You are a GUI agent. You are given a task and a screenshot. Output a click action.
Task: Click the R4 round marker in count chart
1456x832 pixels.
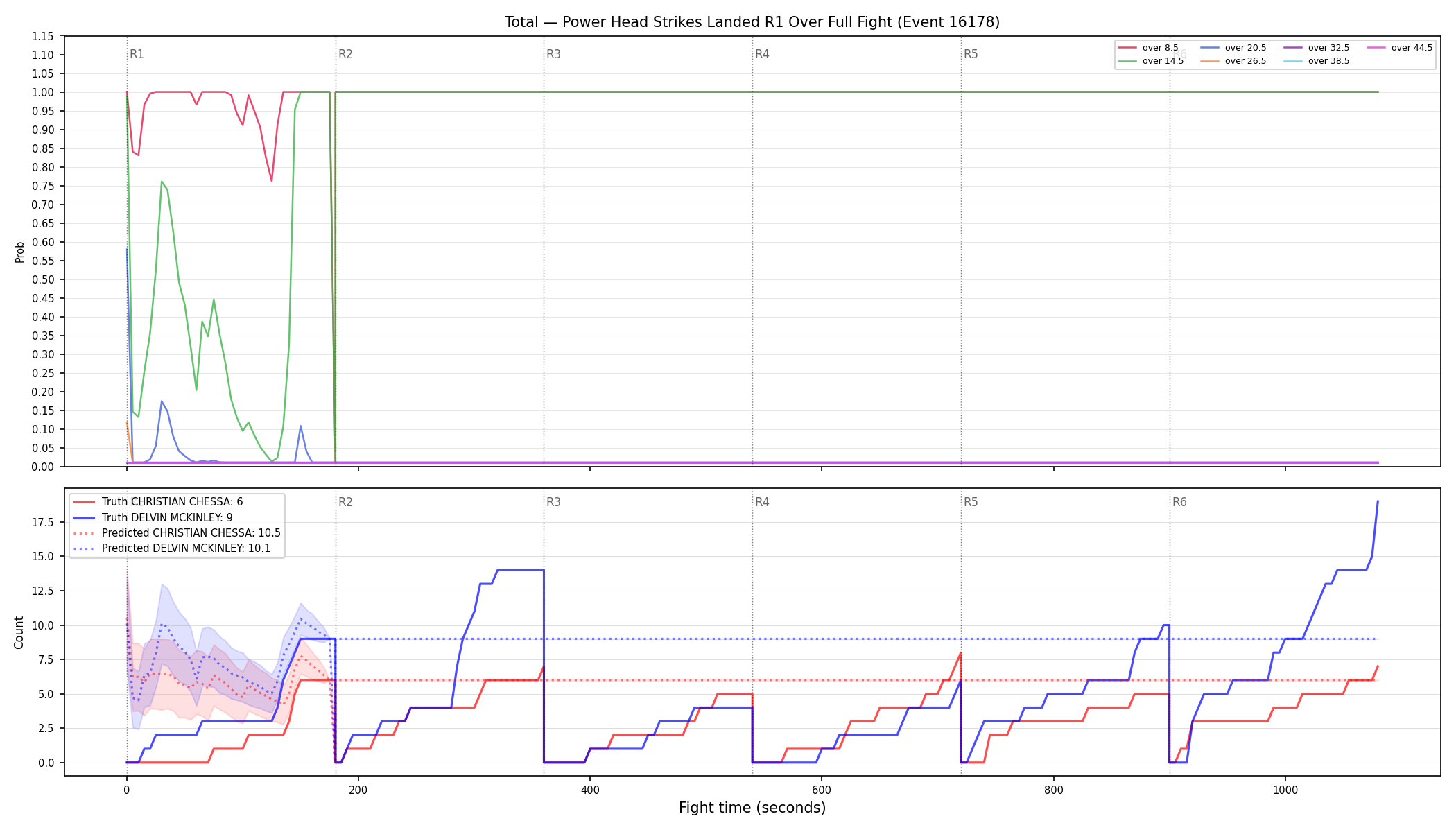[762, 502]
